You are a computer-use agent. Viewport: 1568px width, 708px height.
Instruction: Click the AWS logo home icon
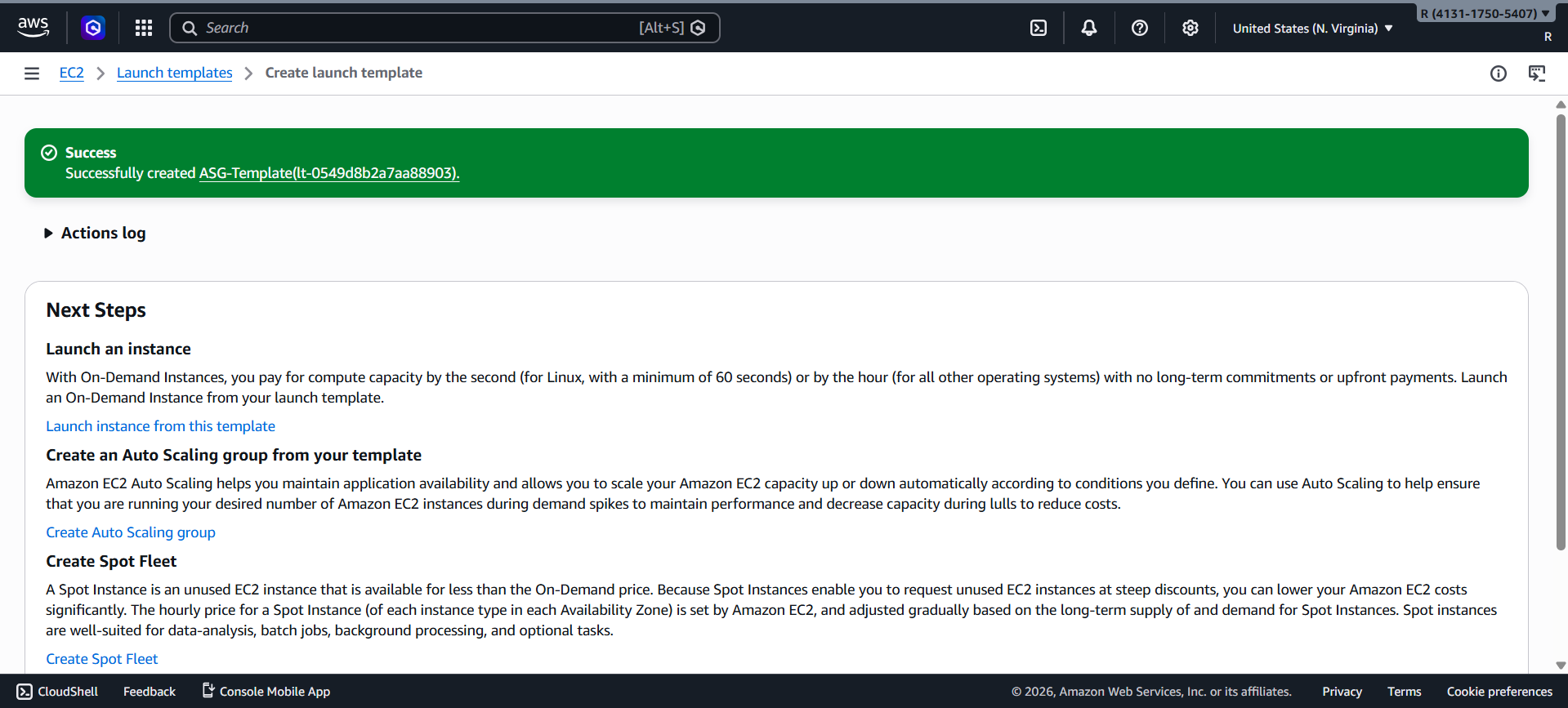[34, 28]
